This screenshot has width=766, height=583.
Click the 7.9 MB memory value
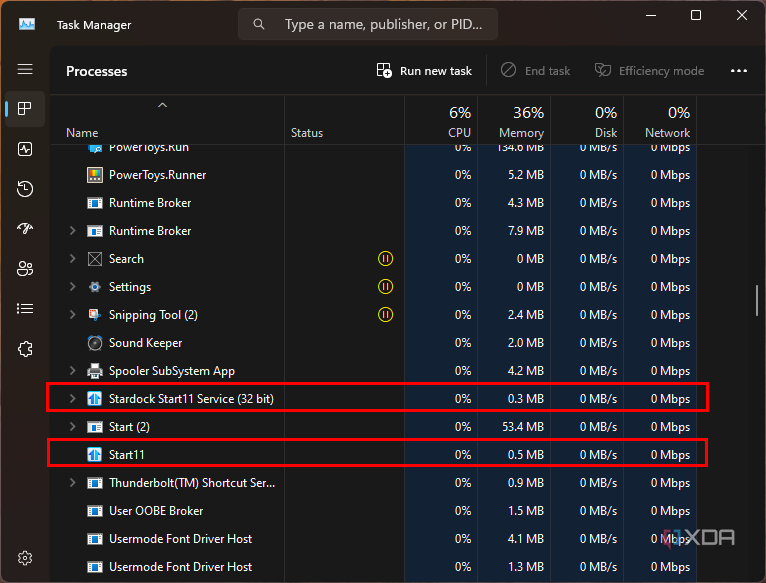click(526, 231)
